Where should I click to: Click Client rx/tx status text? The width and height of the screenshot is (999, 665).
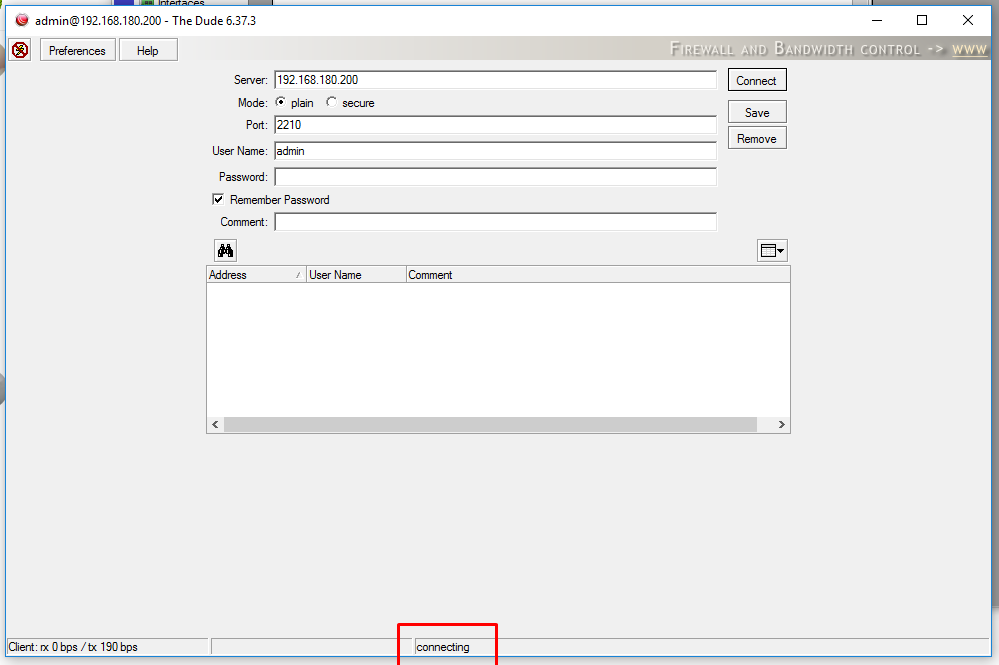(x=73, y=647)
